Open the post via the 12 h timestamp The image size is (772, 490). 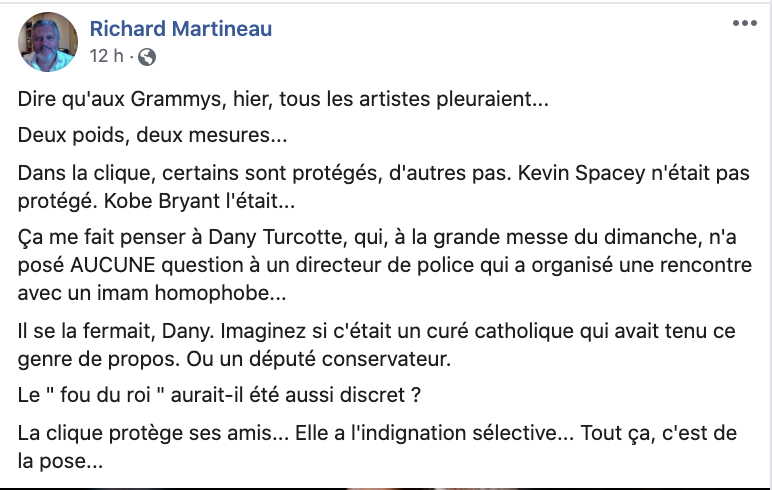pyautogui.click(x=106, y=56)
